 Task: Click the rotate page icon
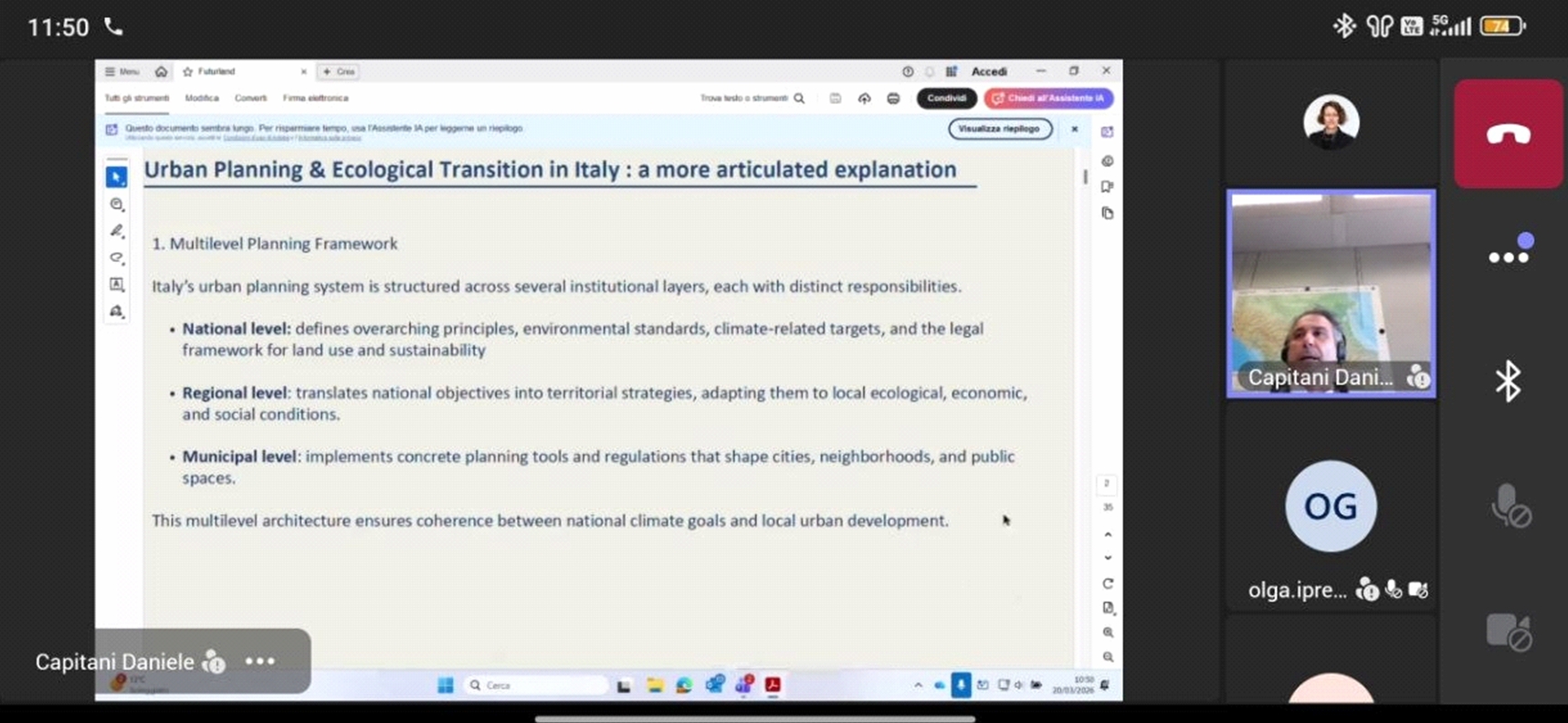point(1108,583)
